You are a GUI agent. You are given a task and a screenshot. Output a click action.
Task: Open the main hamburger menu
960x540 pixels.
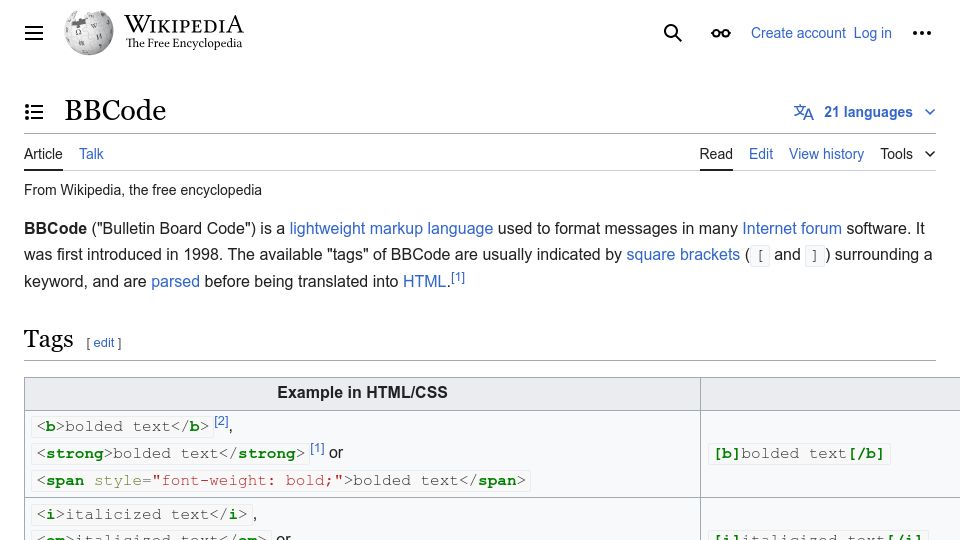coord(34,33)
